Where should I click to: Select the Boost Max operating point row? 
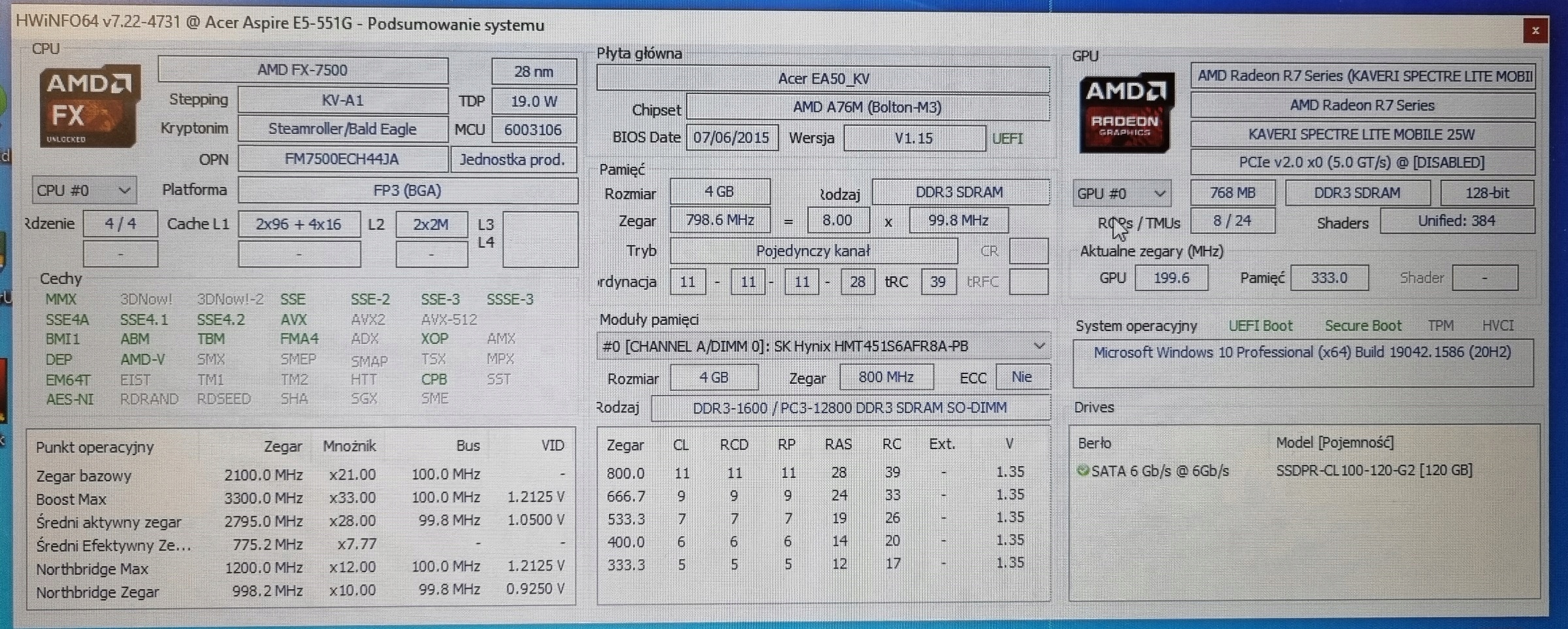click(300, 498)
